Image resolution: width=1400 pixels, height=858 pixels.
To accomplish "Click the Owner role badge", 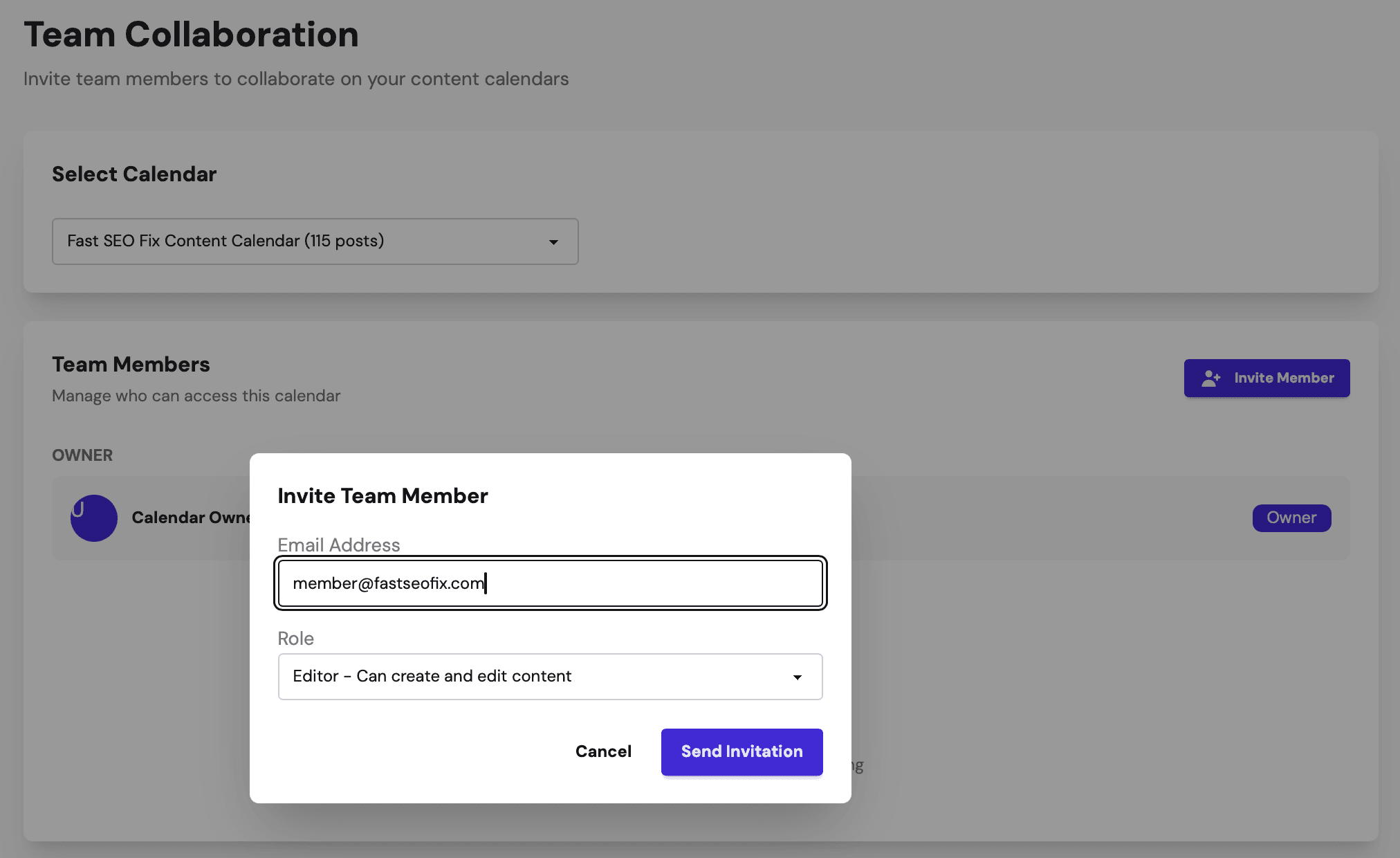I will 1291,518.
